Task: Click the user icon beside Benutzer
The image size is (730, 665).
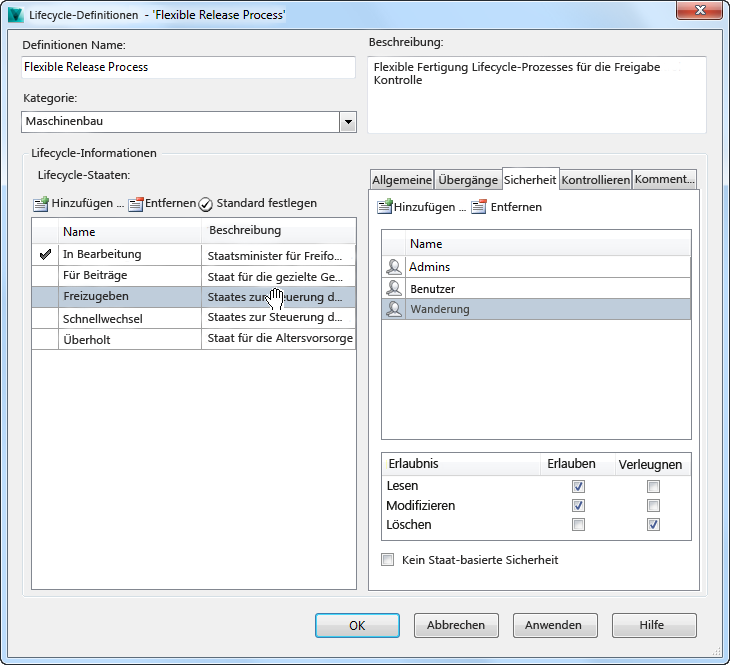Action: pos(394,288)
